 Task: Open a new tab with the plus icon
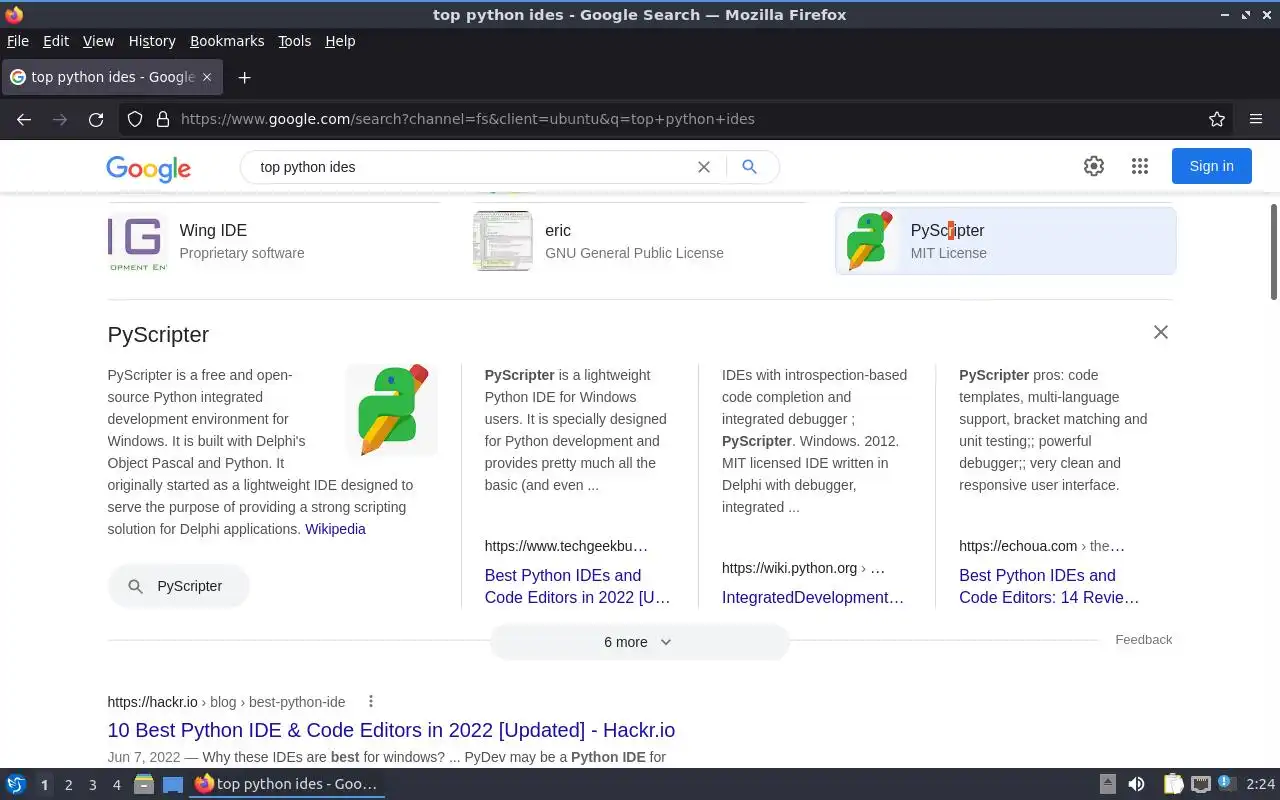[244, 77]
